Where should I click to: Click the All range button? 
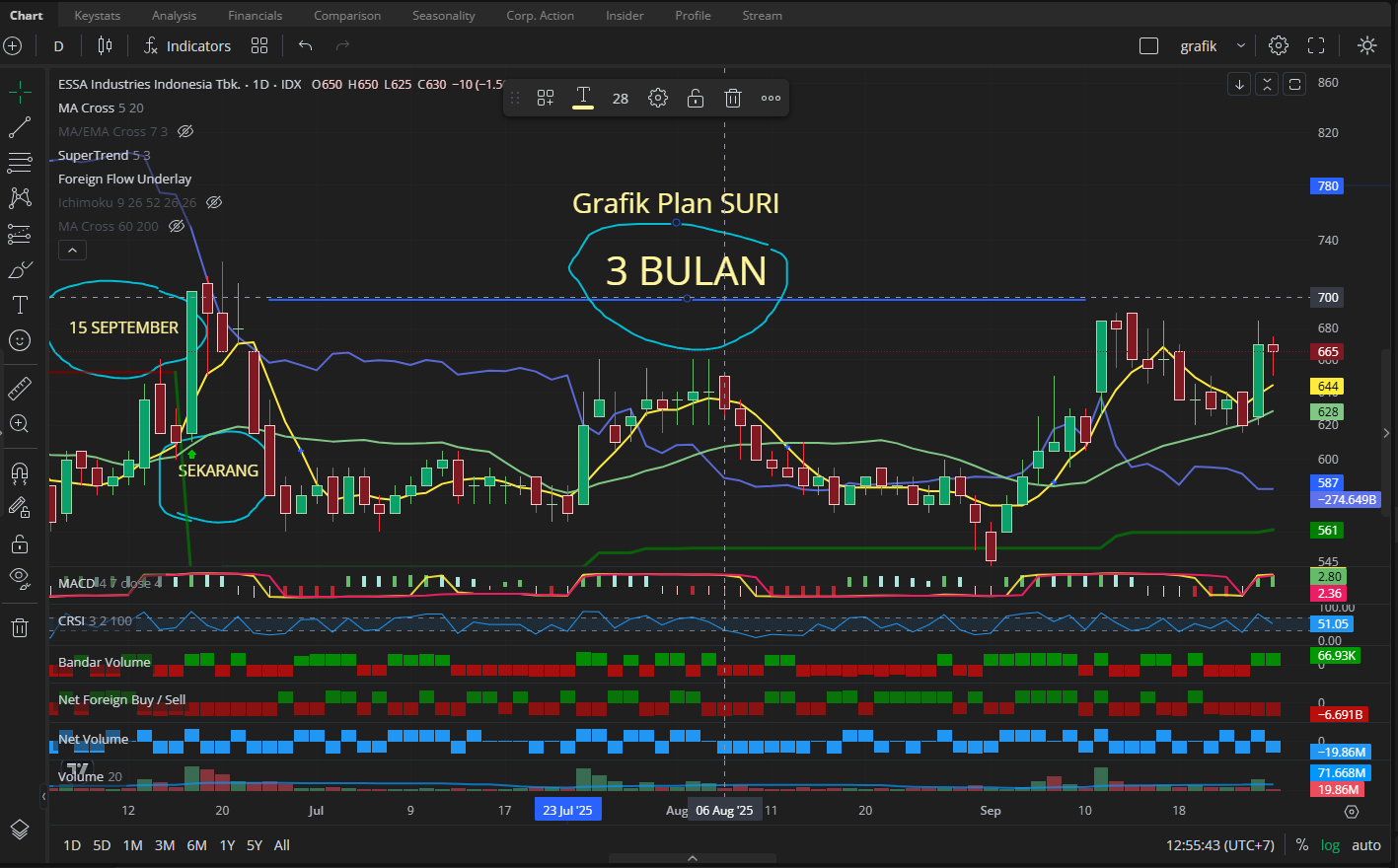pyautogui.click(x=281, y=845)
